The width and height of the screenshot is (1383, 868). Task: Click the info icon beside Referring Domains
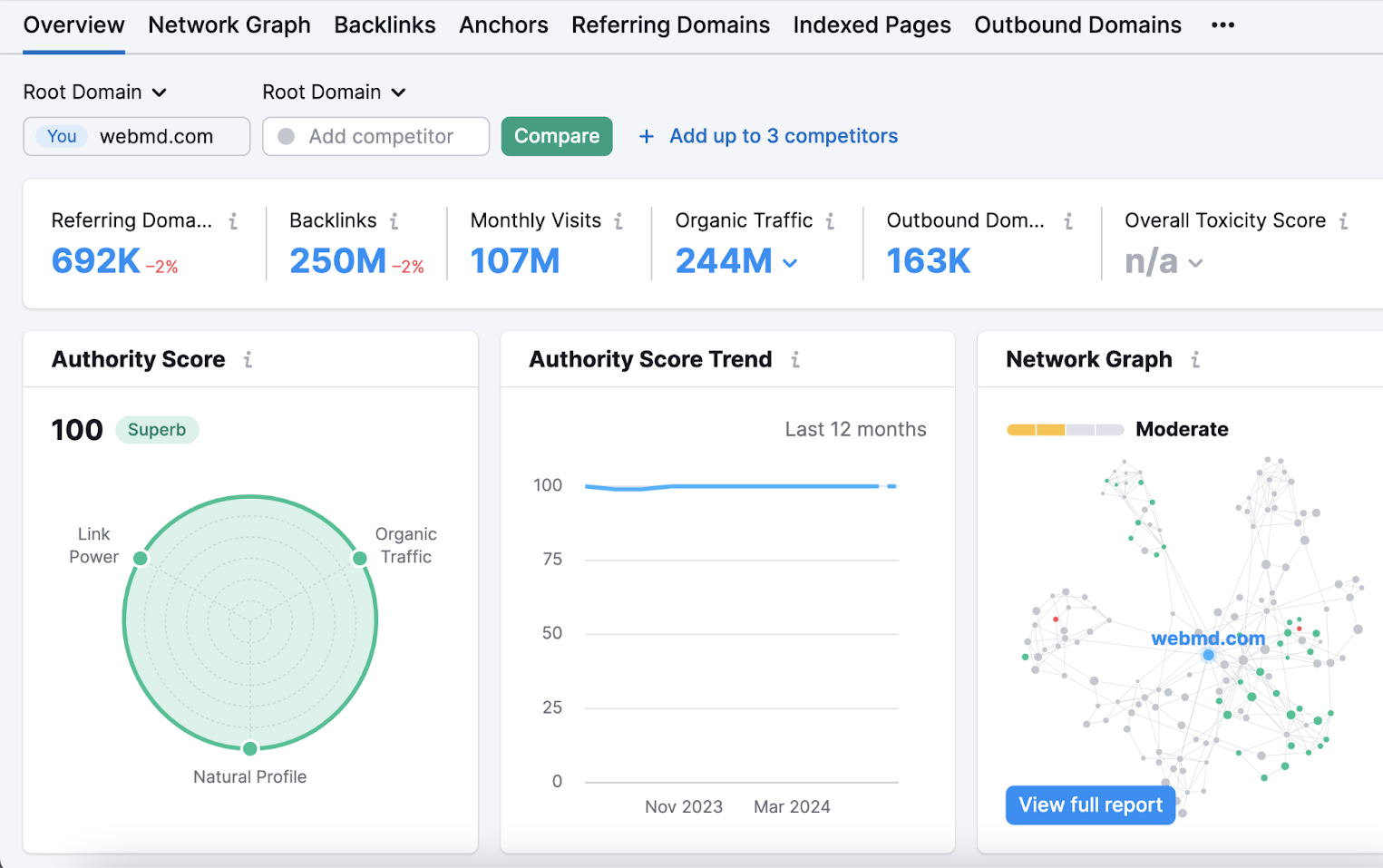click(x=233, y=220)
